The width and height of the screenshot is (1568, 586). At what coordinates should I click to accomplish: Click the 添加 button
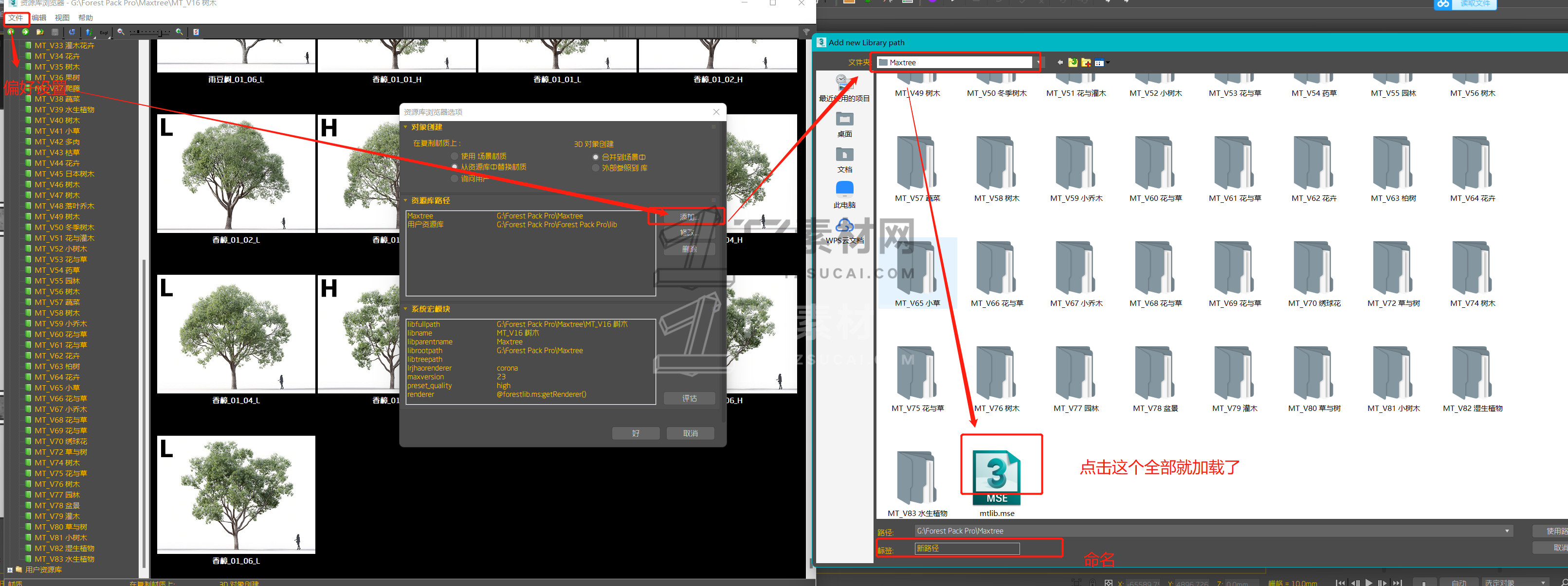coord(689,216)
